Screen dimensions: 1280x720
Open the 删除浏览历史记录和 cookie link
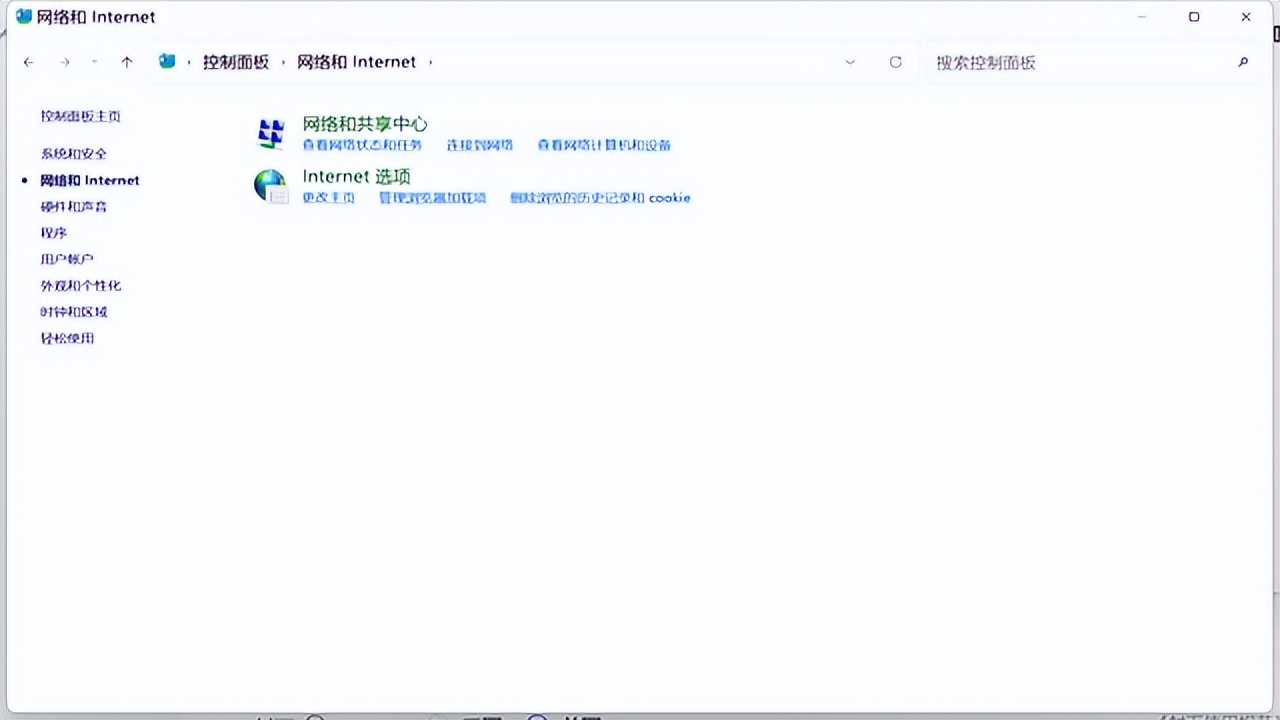pyautogui.click(x=602, y=198)
